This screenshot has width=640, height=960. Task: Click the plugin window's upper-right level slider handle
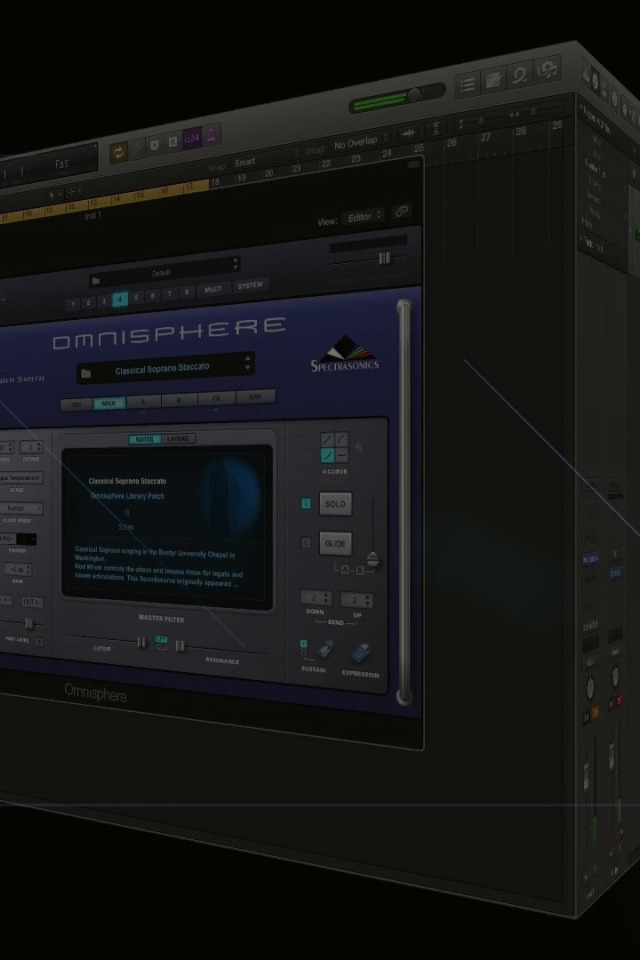tap(384, 258)
